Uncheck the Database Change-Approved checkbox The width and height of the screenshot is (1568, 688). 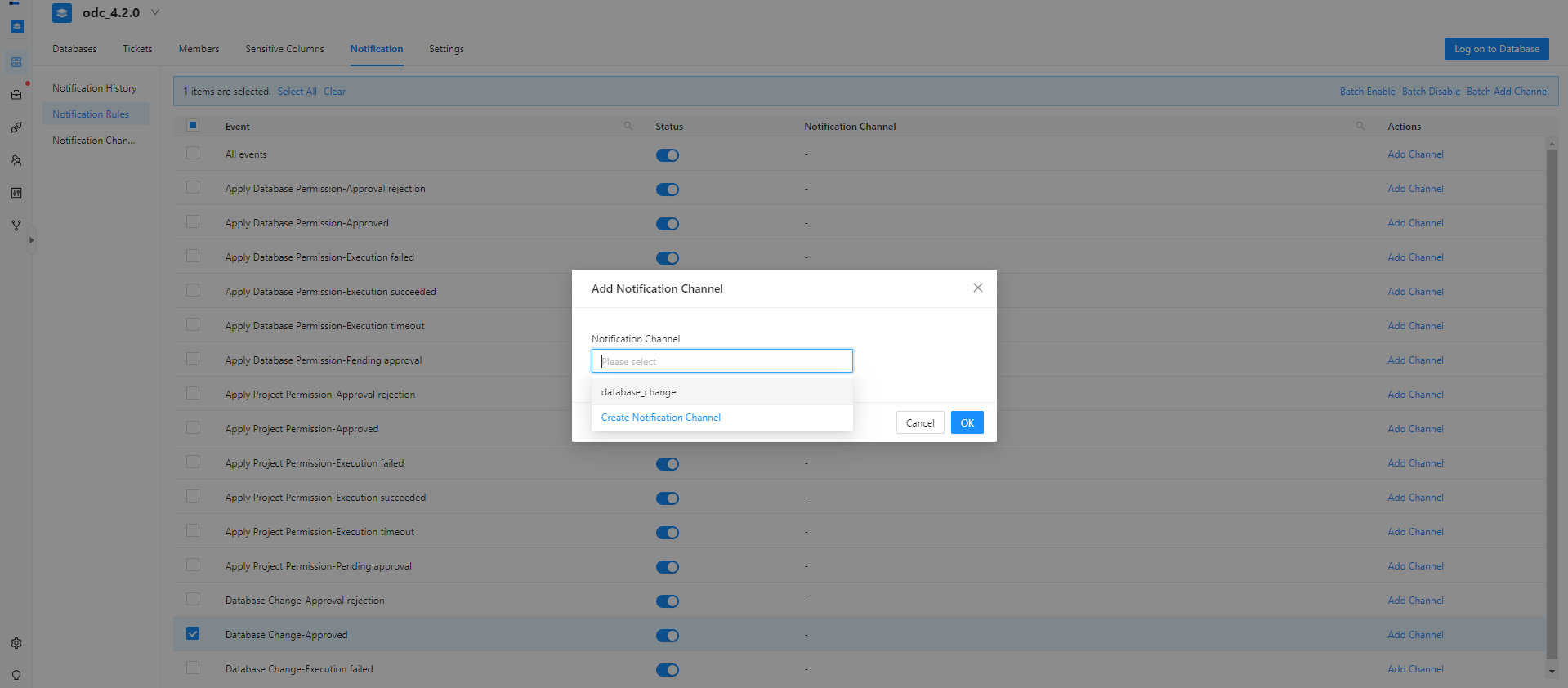click(x=193, y=633)
